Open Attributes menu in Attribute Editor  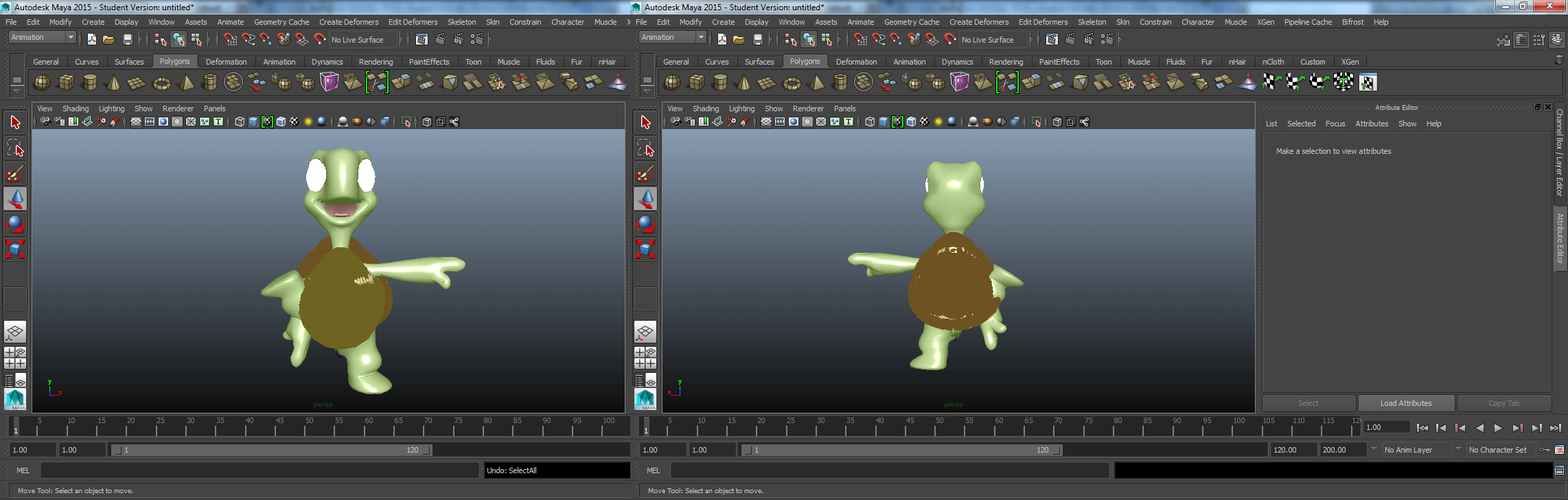[x=1372, y=124]
